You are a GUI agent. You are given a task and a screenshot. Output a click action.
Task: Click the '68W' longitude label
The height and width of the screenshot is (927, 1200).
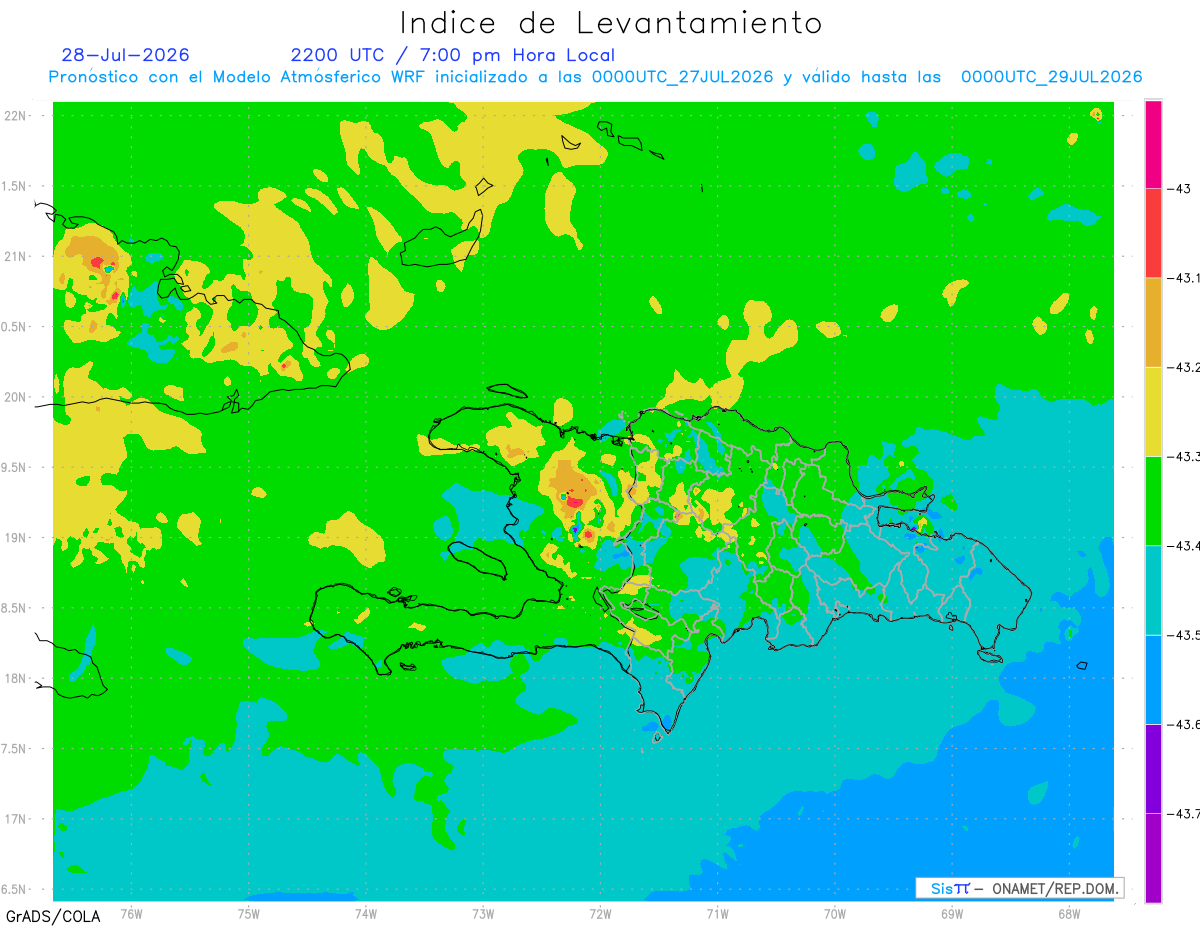[x=1069, y=913]
